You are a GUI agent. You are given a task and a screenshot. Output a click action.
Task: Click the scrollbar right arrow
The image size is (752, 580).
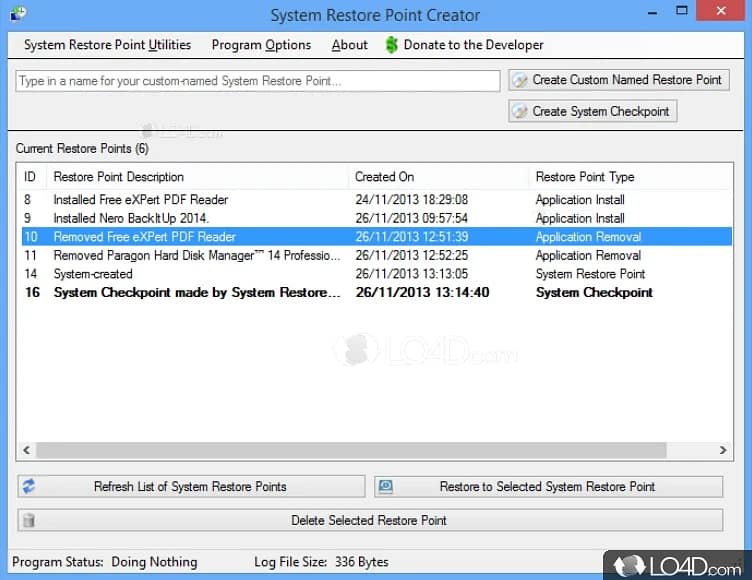[x=723, y=450]
